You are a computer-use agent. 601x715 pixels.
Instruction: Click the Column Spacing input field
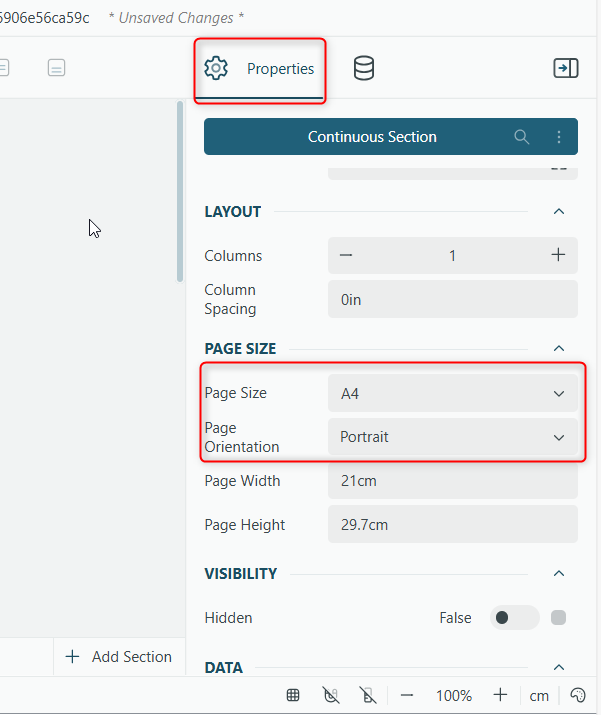click(452, 299)
